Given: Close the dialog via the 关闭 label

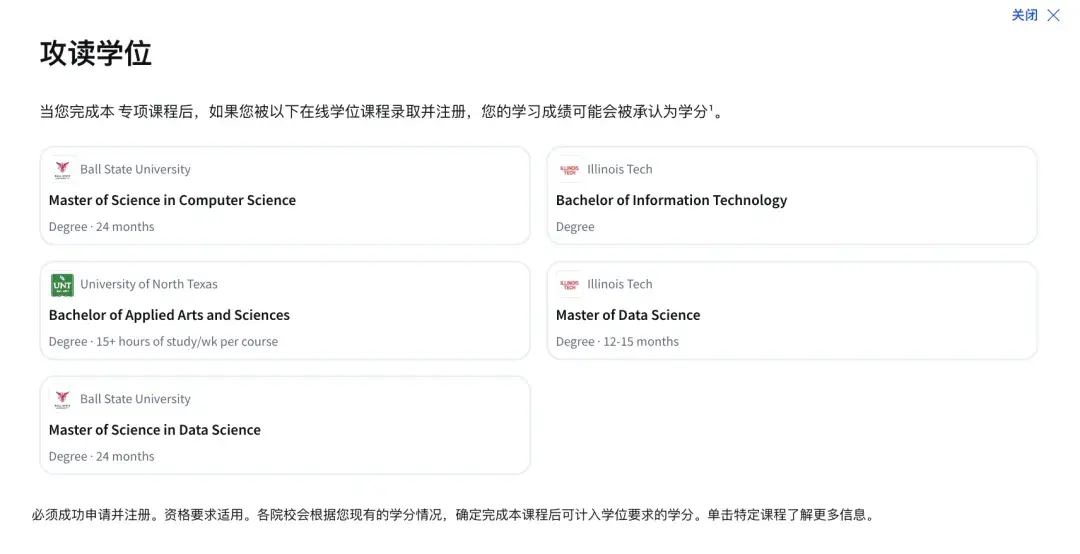Looking at the screenshot, I should (1024, 15).
